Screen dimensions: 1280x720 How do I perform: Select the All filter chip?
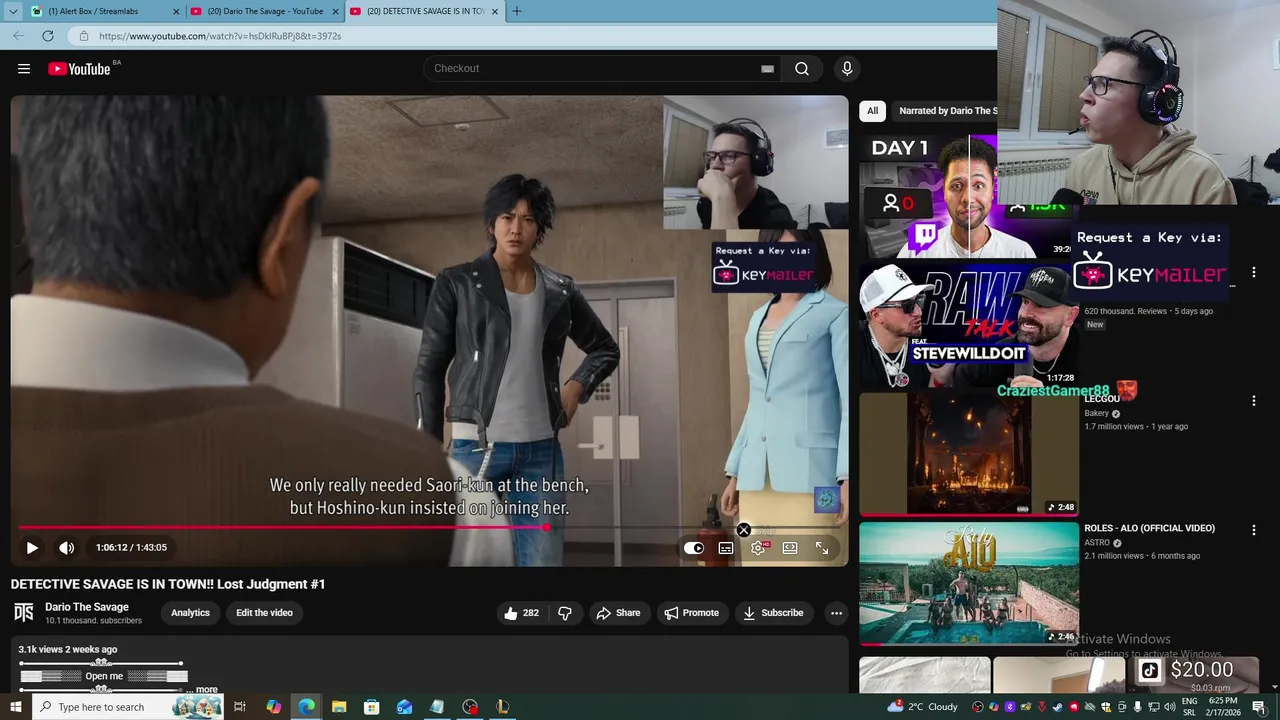(872, 111)
